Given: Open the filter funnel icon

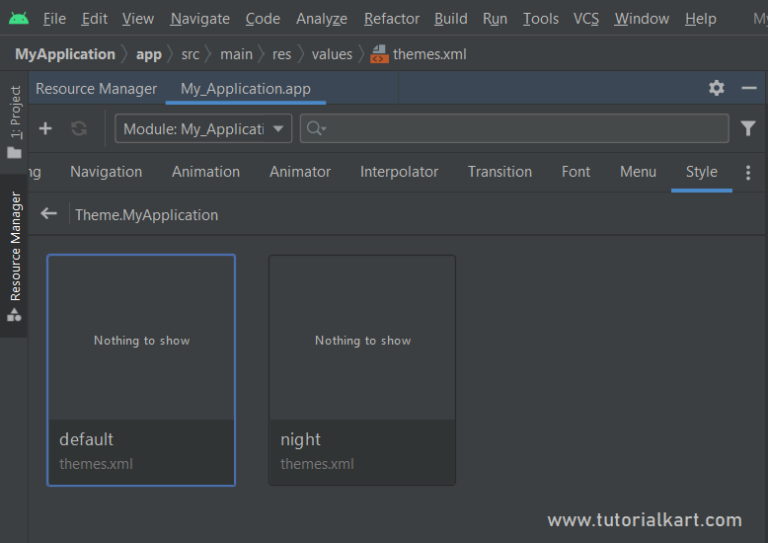Looking at the screenshot, I should pyautogui.click(x=748, y=128).
